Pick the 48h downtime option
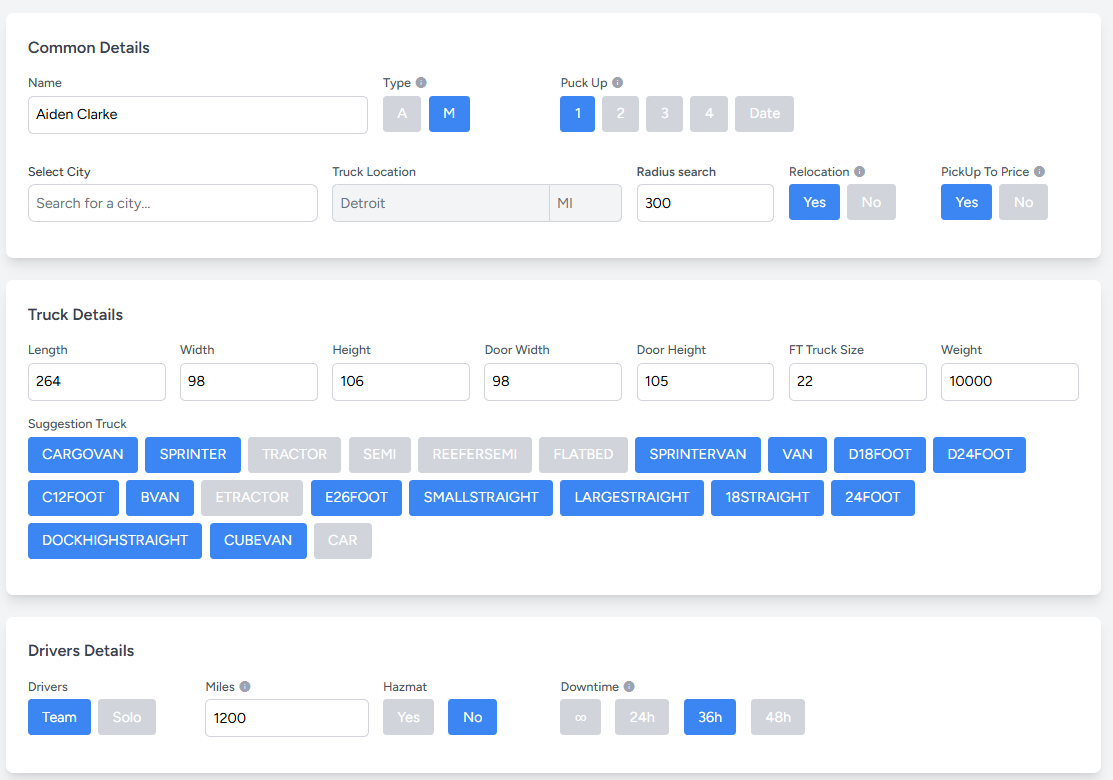Screen dimensions: 1113x780 (777, 717)
